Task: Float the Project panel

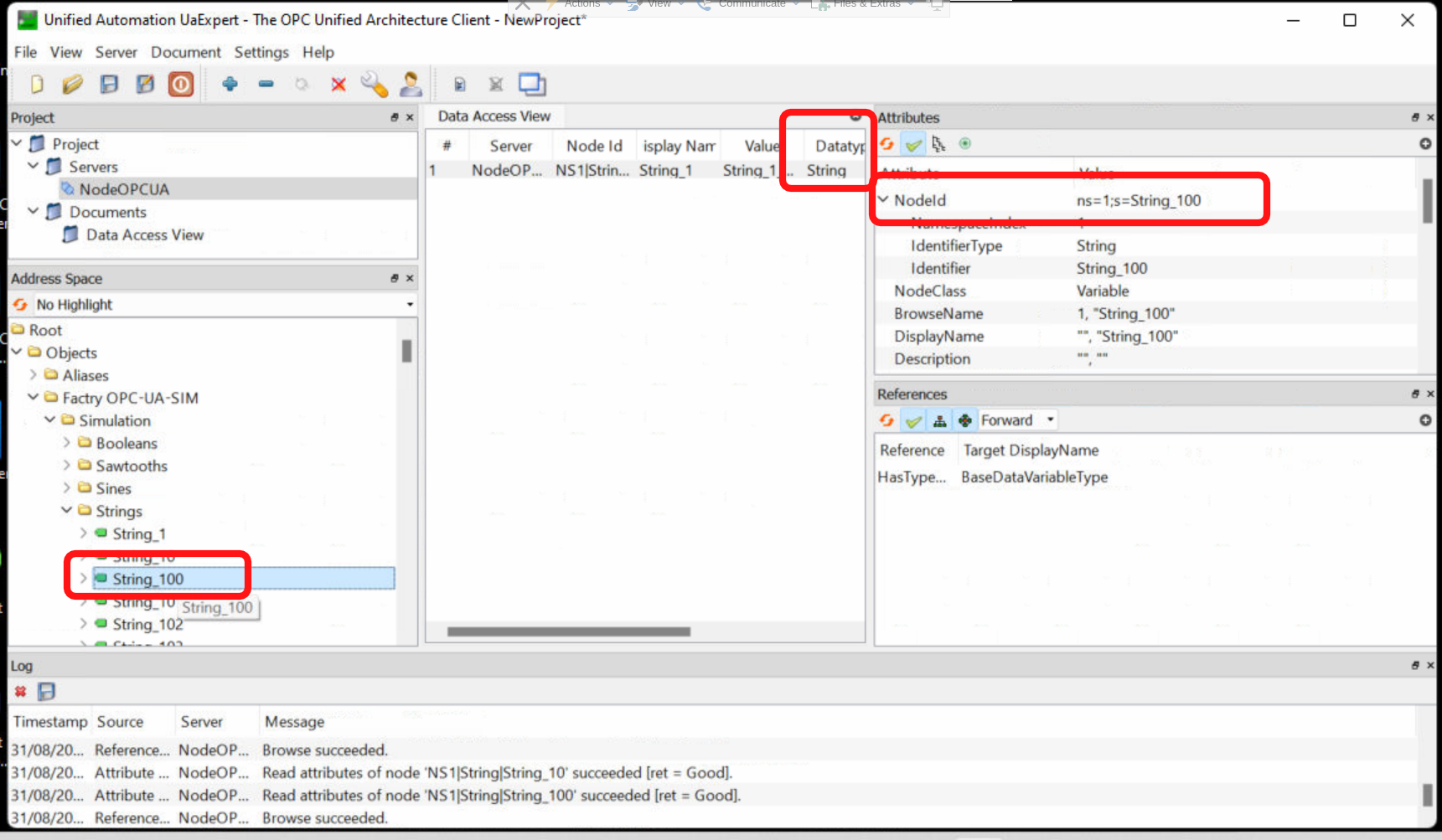Action: [x=394, y=118]
